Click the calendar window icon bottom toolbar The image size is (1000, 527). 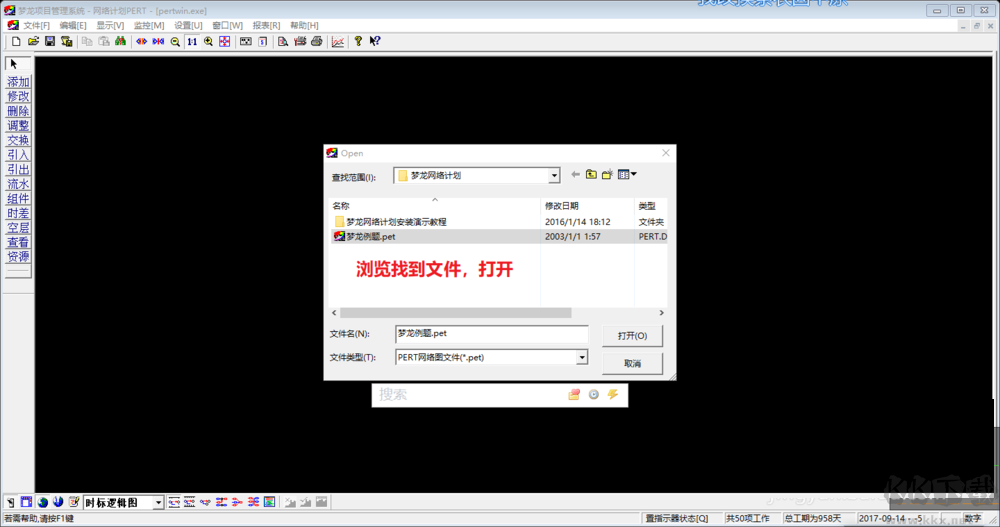[26, 502]
